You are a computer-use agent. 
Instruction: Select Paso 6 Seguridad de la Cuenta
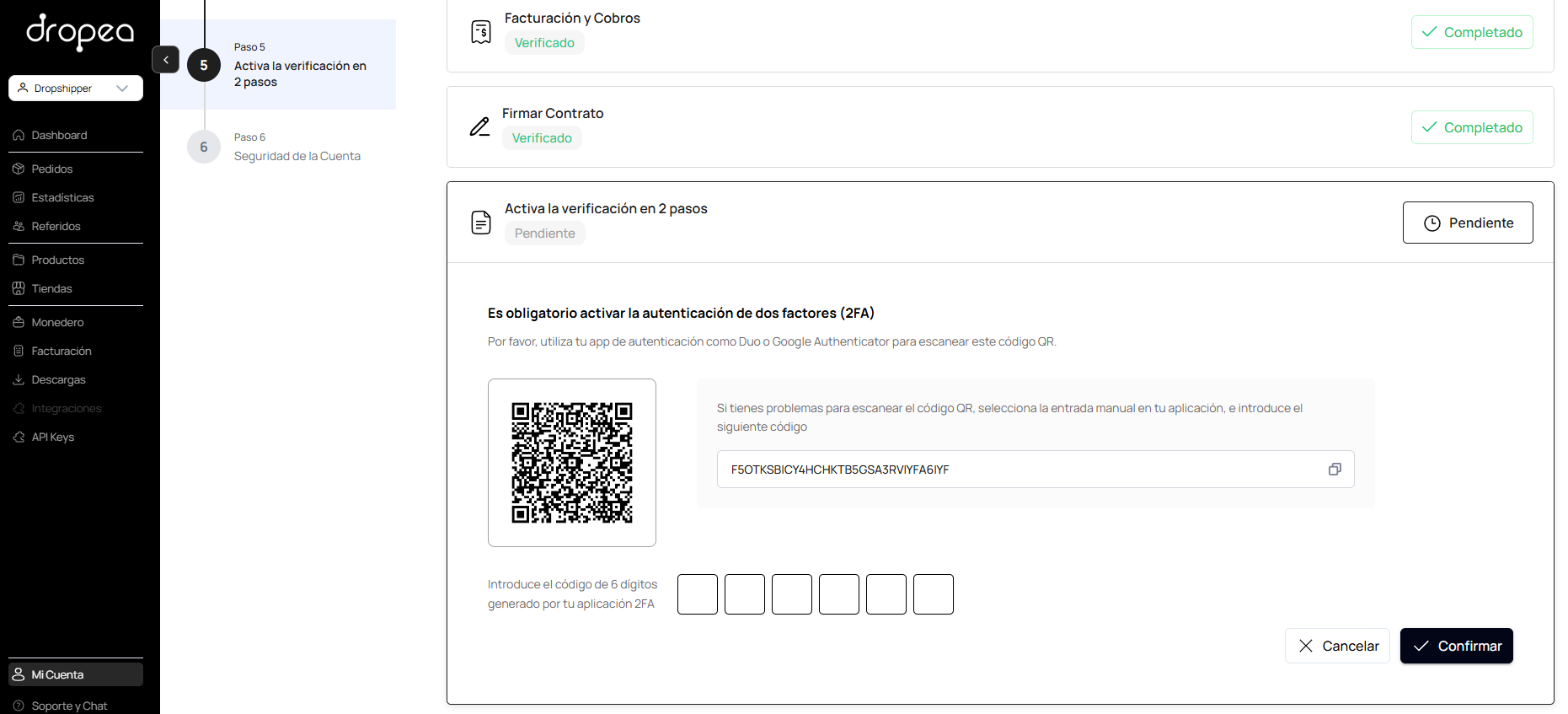coord(278,148)
